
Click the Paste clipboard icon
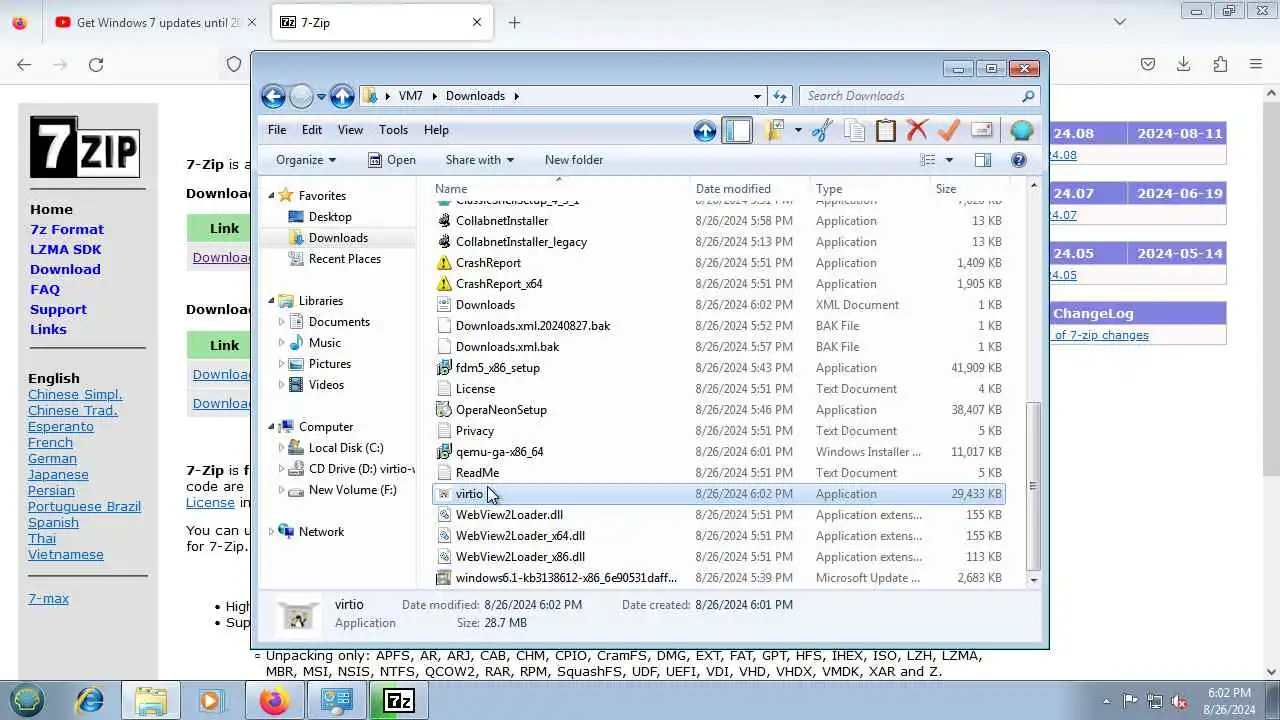[886, 130]
